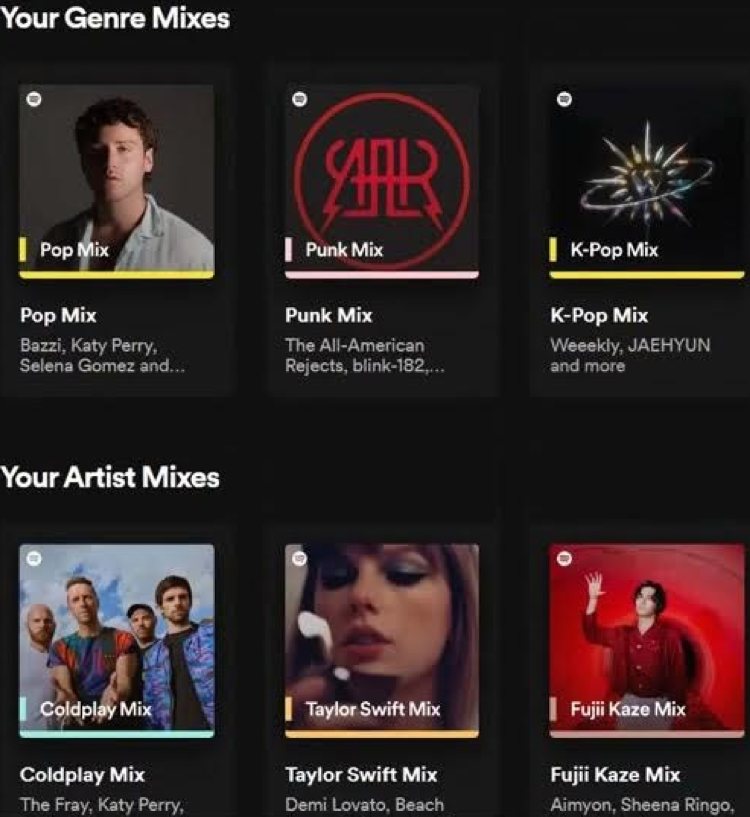Click Spotify logo on Punk Mix cover
The image size is (750, 817).
(300, 99)
